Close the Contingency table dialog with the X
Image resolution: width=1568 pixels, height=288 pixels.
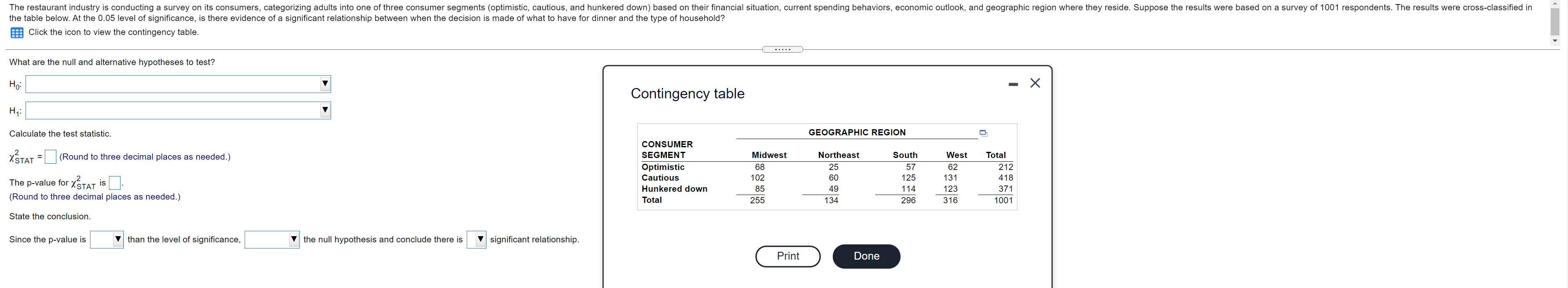pyautogui.click(x=1035, y=83)
